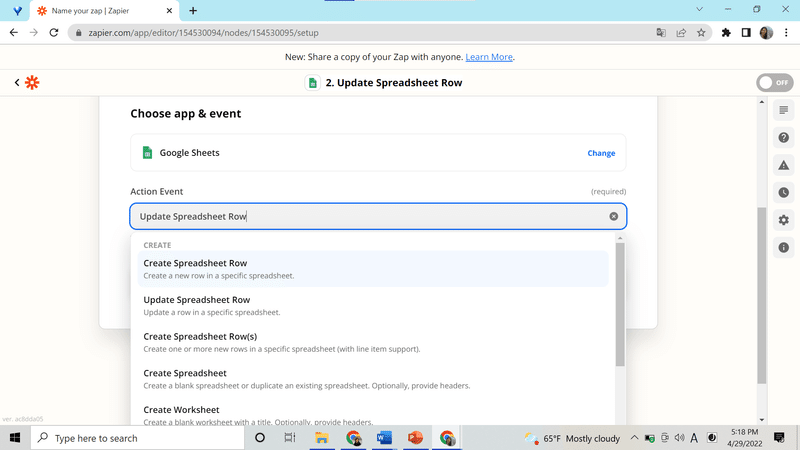Open Microsoft Word from the taskbar
Screen dimensions: 800x450
384,438
